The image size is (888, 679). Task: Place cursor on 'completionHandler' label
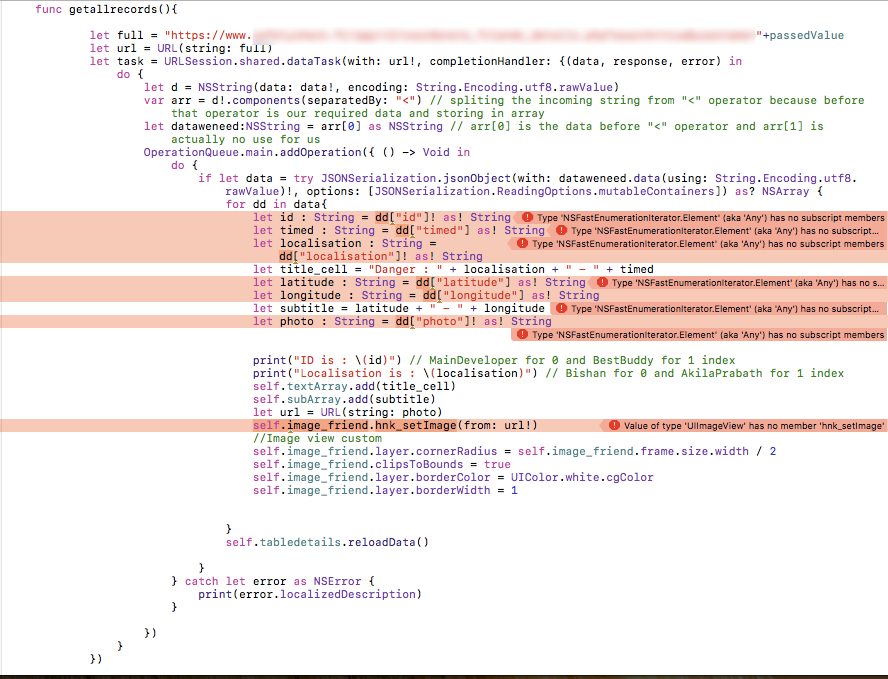(x=487, y=61)
